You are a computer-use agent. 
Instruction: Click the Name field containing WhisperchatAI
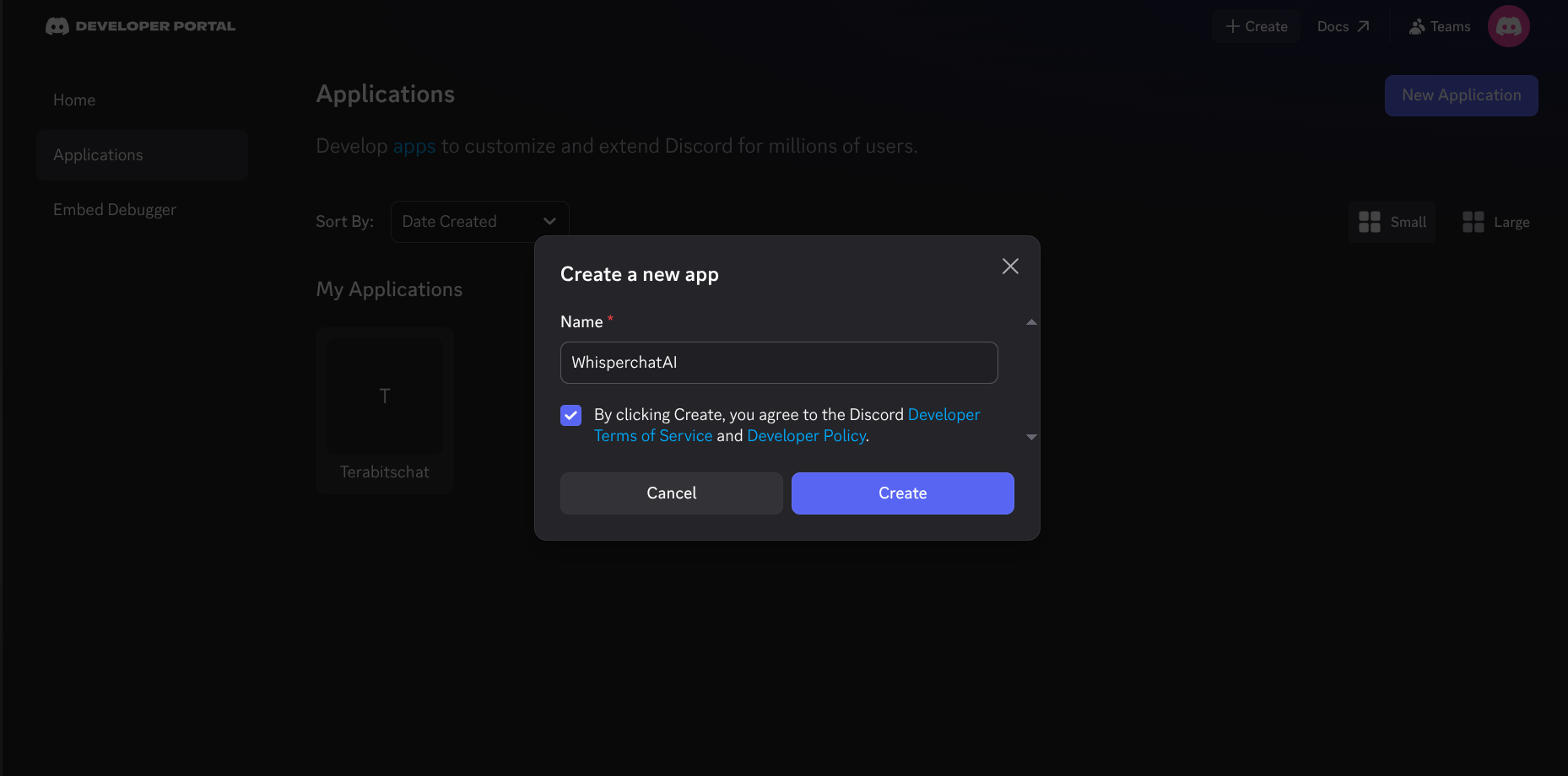pyautogui.click(x=779, y=363)
